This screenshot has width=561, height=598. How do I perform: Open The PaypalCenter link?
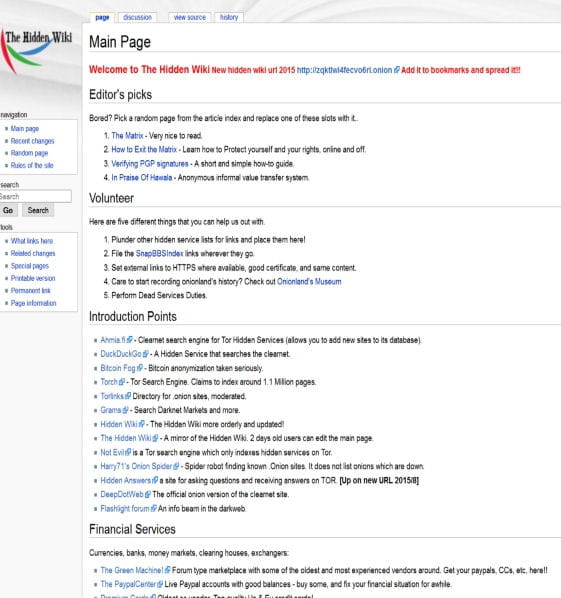129,584
